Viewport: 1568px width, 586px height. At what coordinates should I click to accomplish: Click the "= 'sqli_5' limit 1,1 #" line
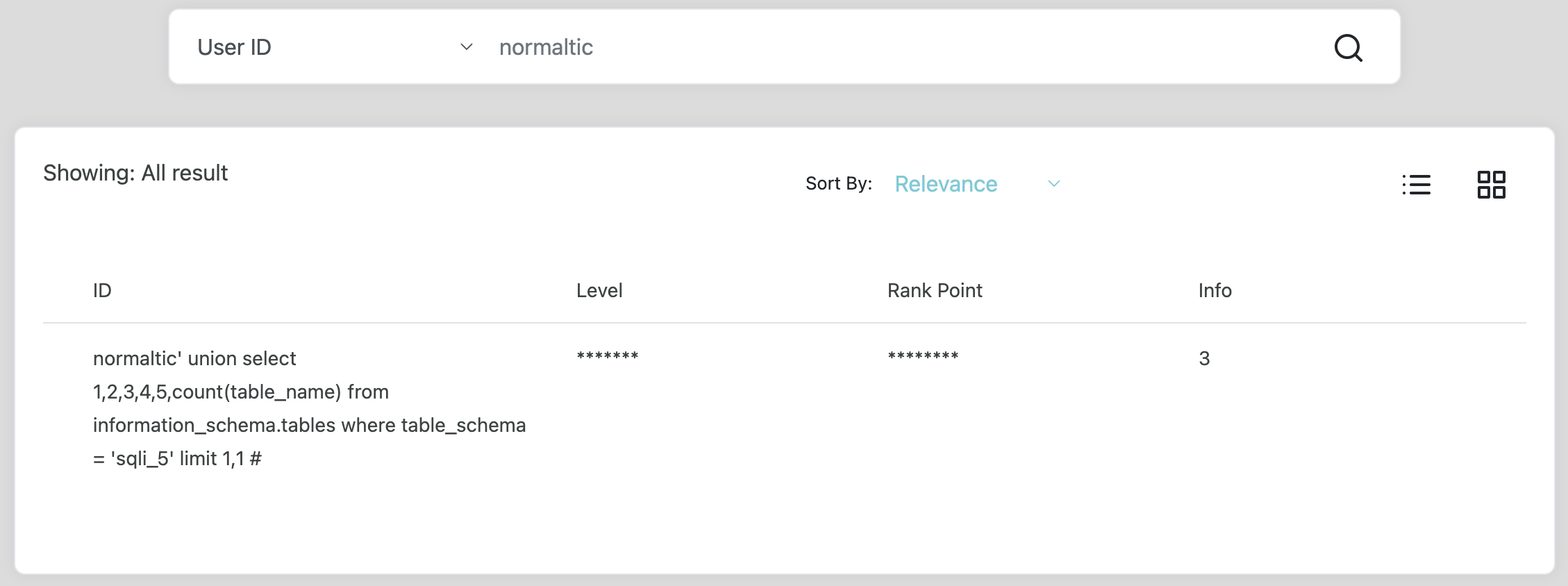point(177,459)
